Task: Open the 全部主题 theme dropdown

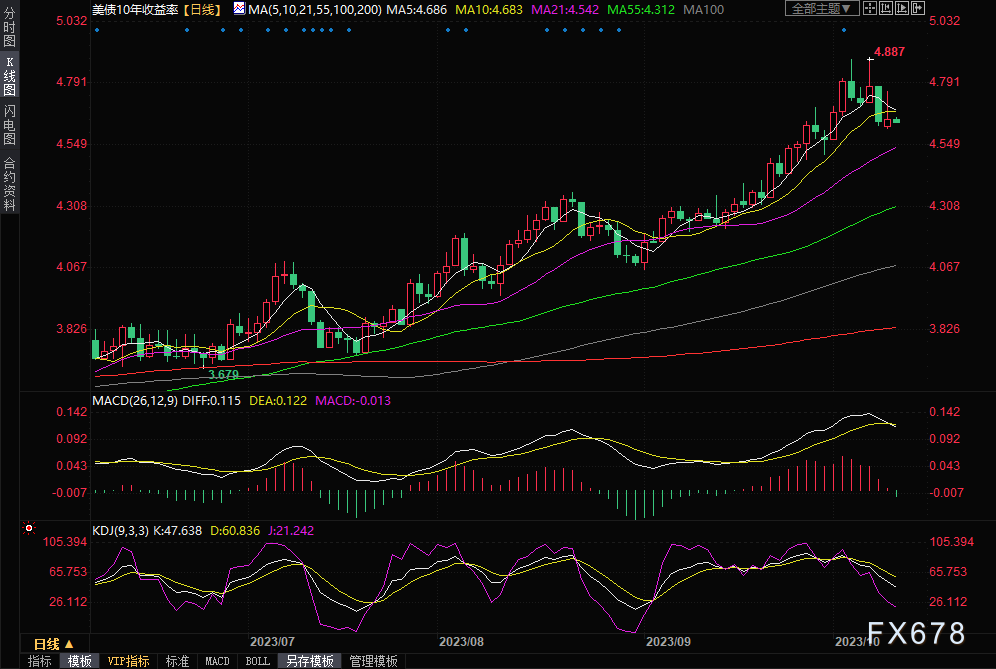Action: [823, 9]
